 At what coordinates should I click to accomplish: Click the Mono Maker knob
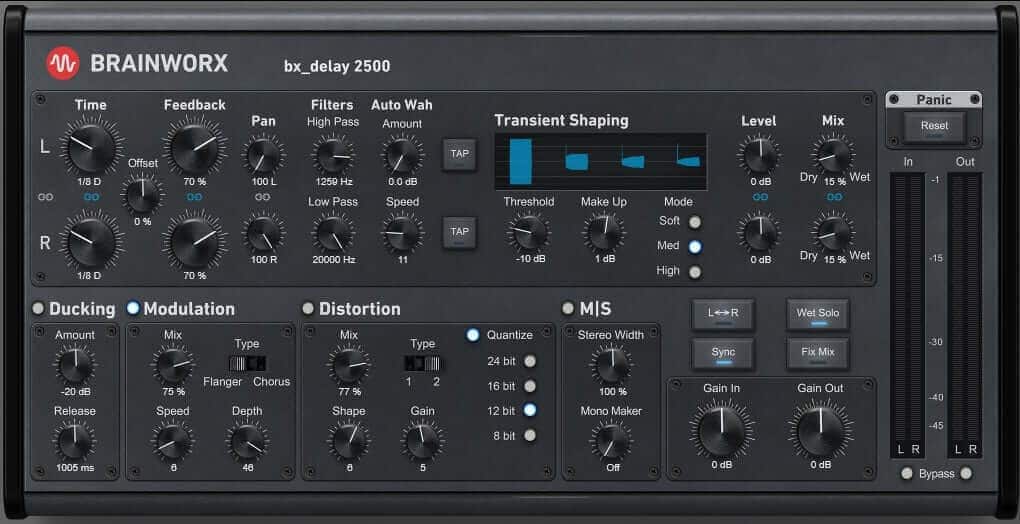click(x=611, y=442)
